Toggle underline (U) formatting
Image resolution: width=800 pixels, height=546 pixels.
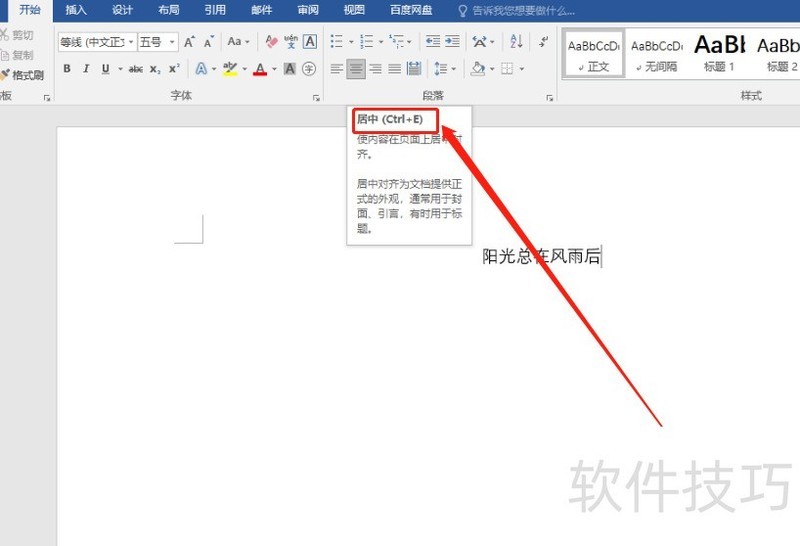tap(106, 68)
